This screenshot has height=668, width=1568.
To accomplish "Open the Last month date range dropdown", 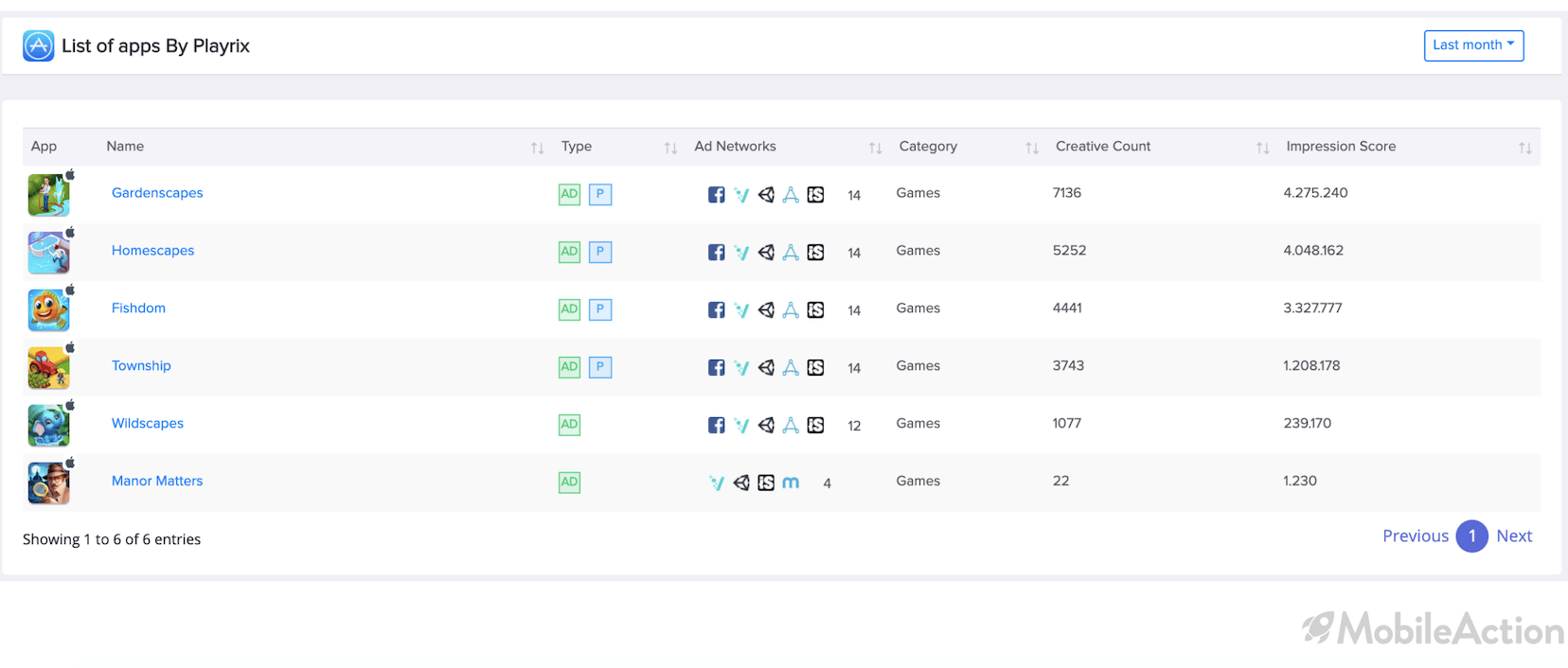I will point(1473,45).
